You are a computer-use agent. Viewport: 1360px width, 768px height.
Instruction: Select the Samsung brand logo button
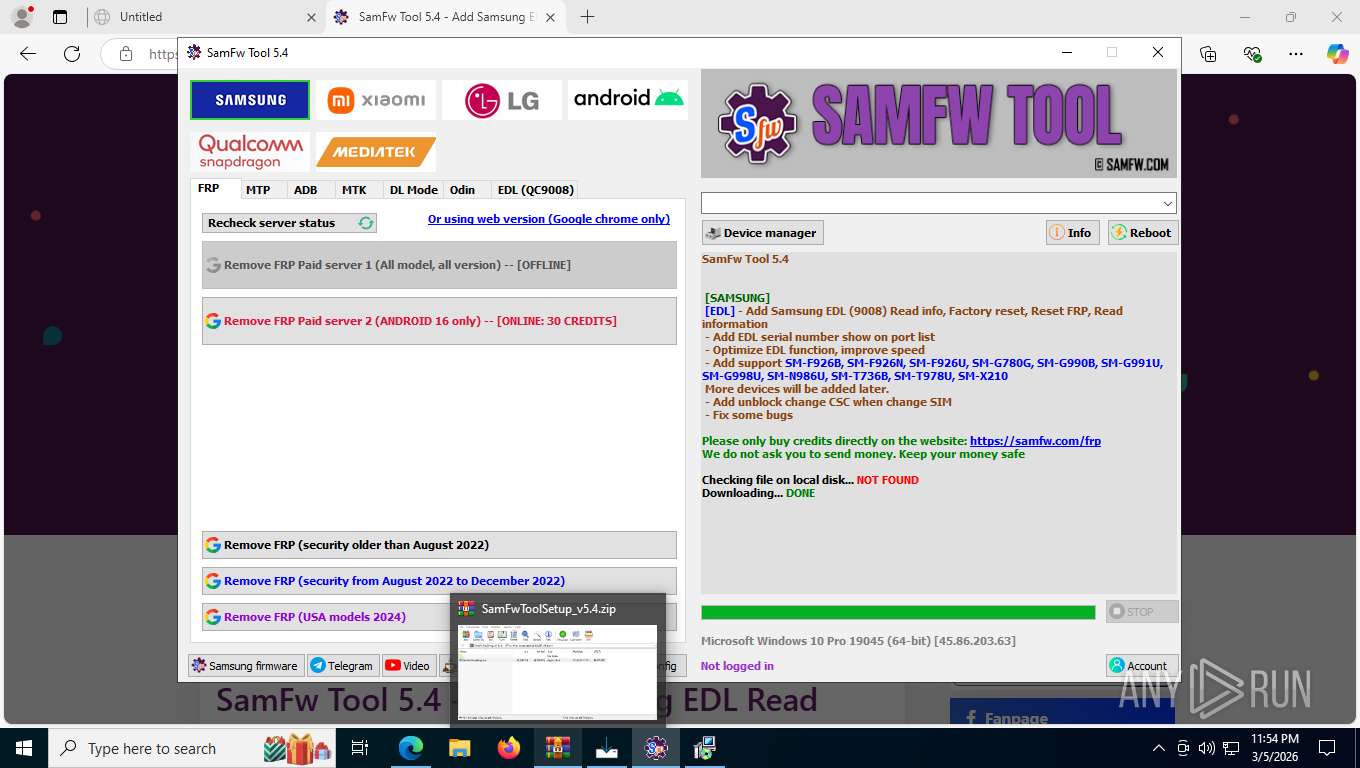250,100
